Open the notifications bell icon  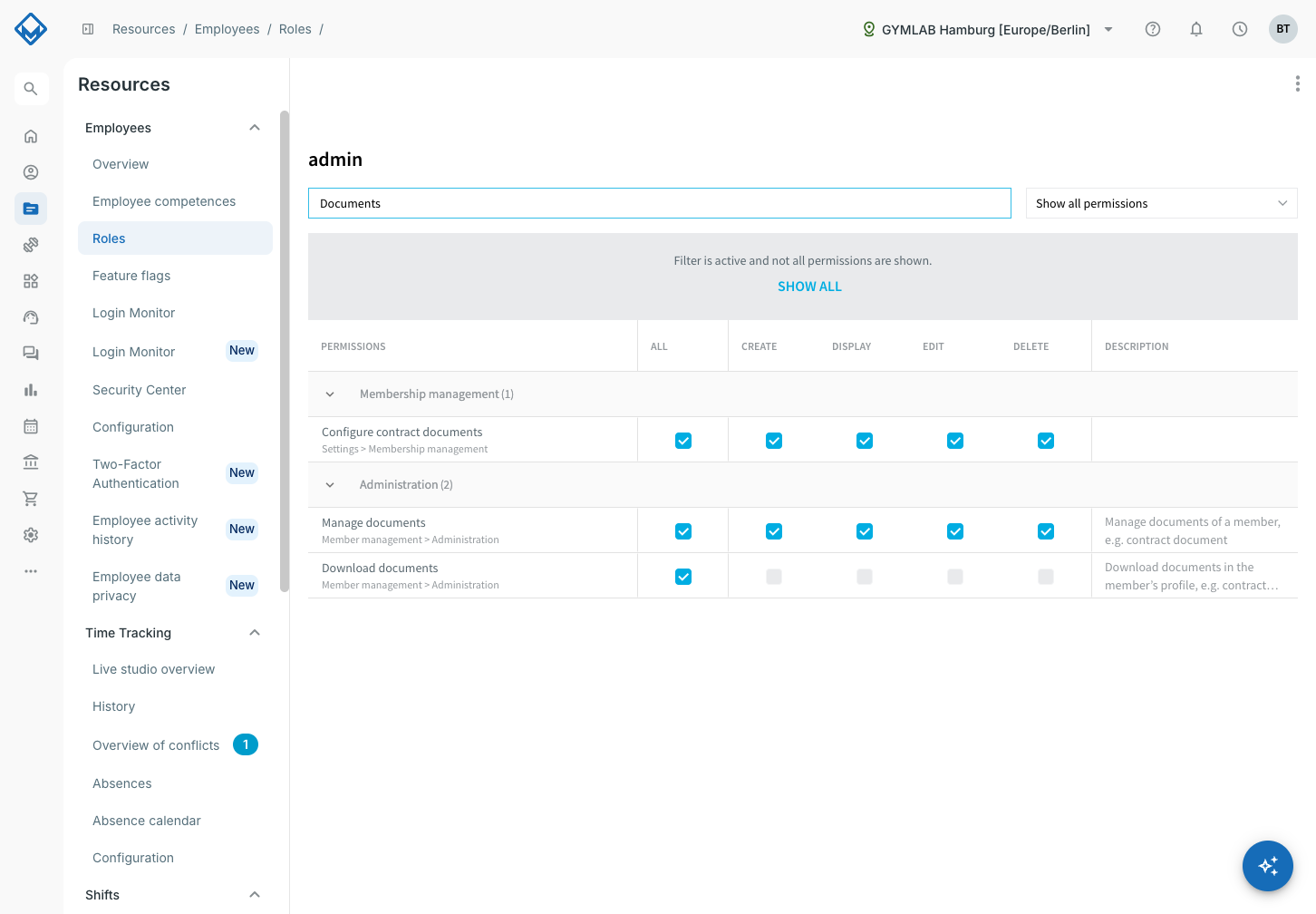(1196, 29)
